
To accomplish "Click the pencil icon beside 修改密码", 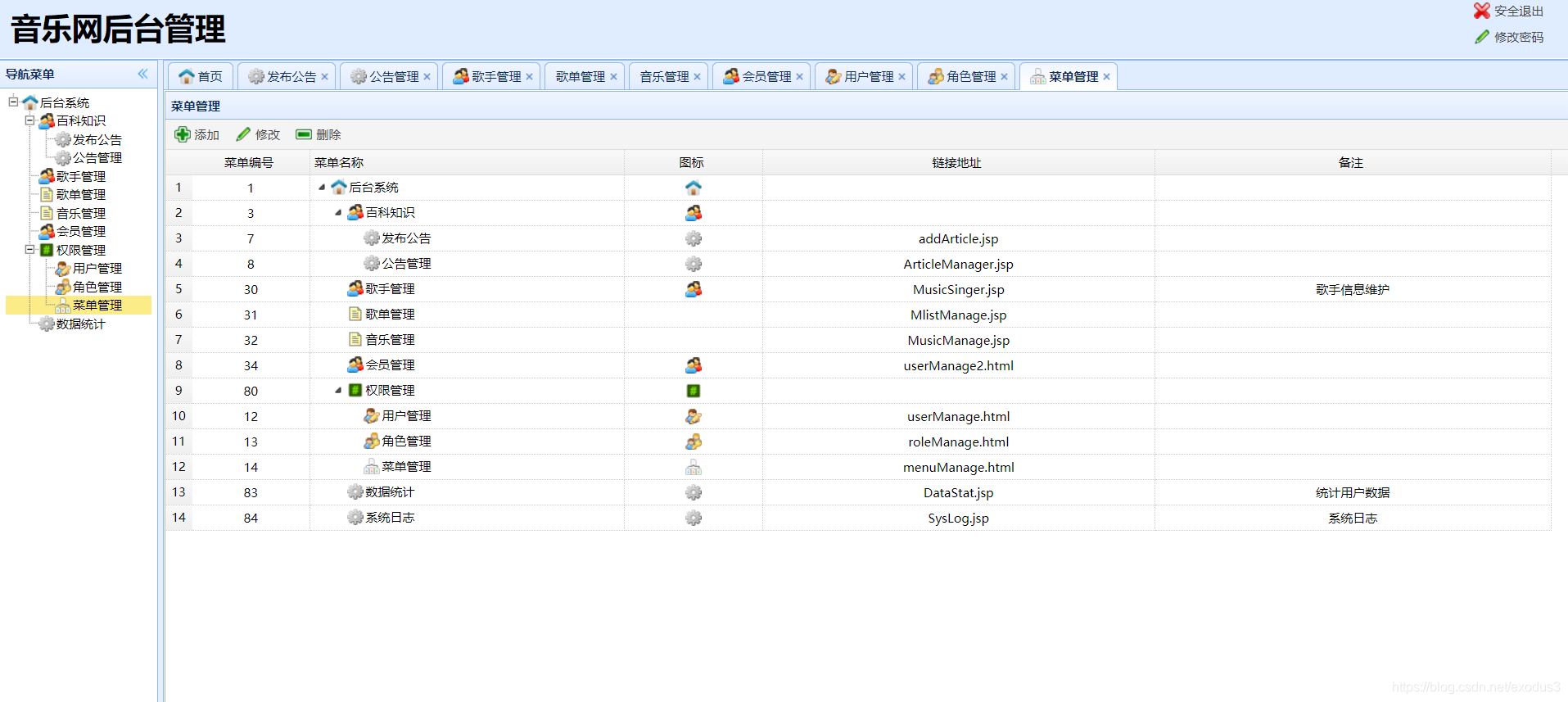I will click(1482, 37).
